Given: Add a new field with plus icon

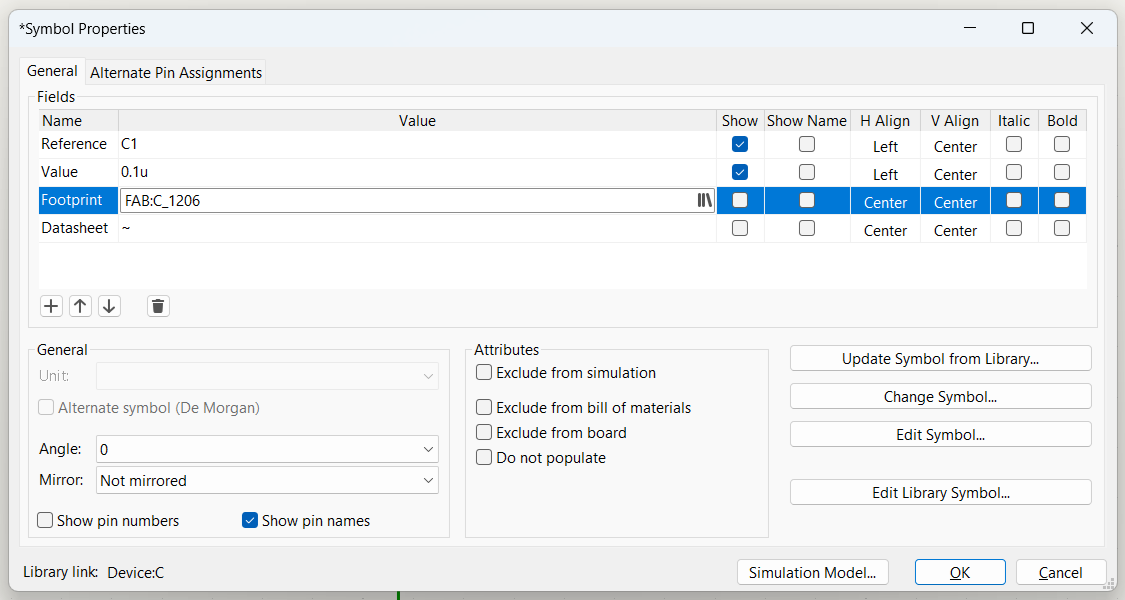Looking at the screenshot, I should point(52,306).
